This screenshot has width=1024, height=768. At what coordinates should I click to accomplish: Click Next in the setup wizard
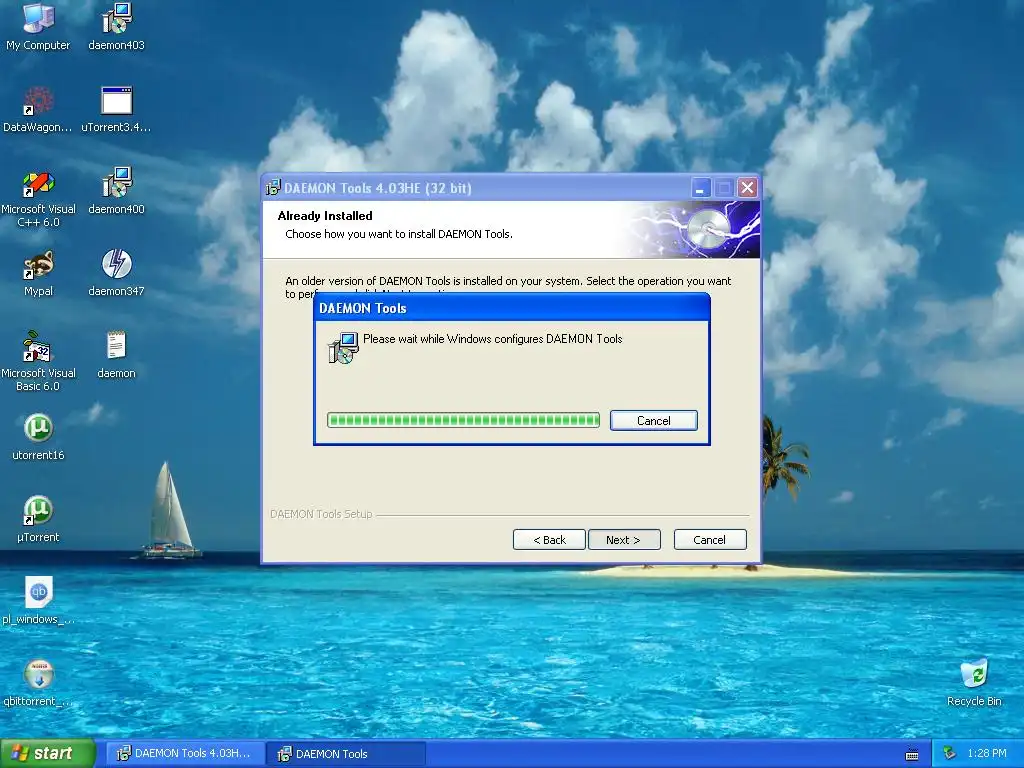click(x=624, y=539)
